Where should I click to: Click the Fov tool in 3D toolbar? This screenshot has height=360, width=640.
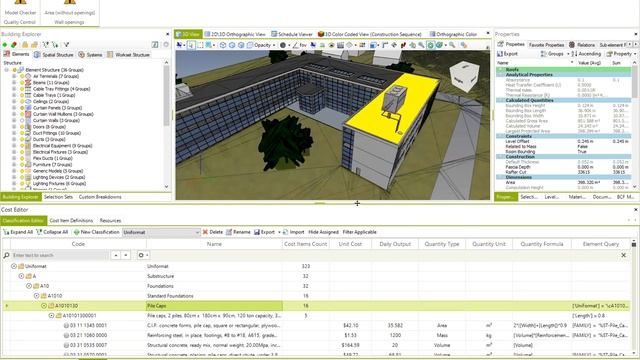click(300, 45)
